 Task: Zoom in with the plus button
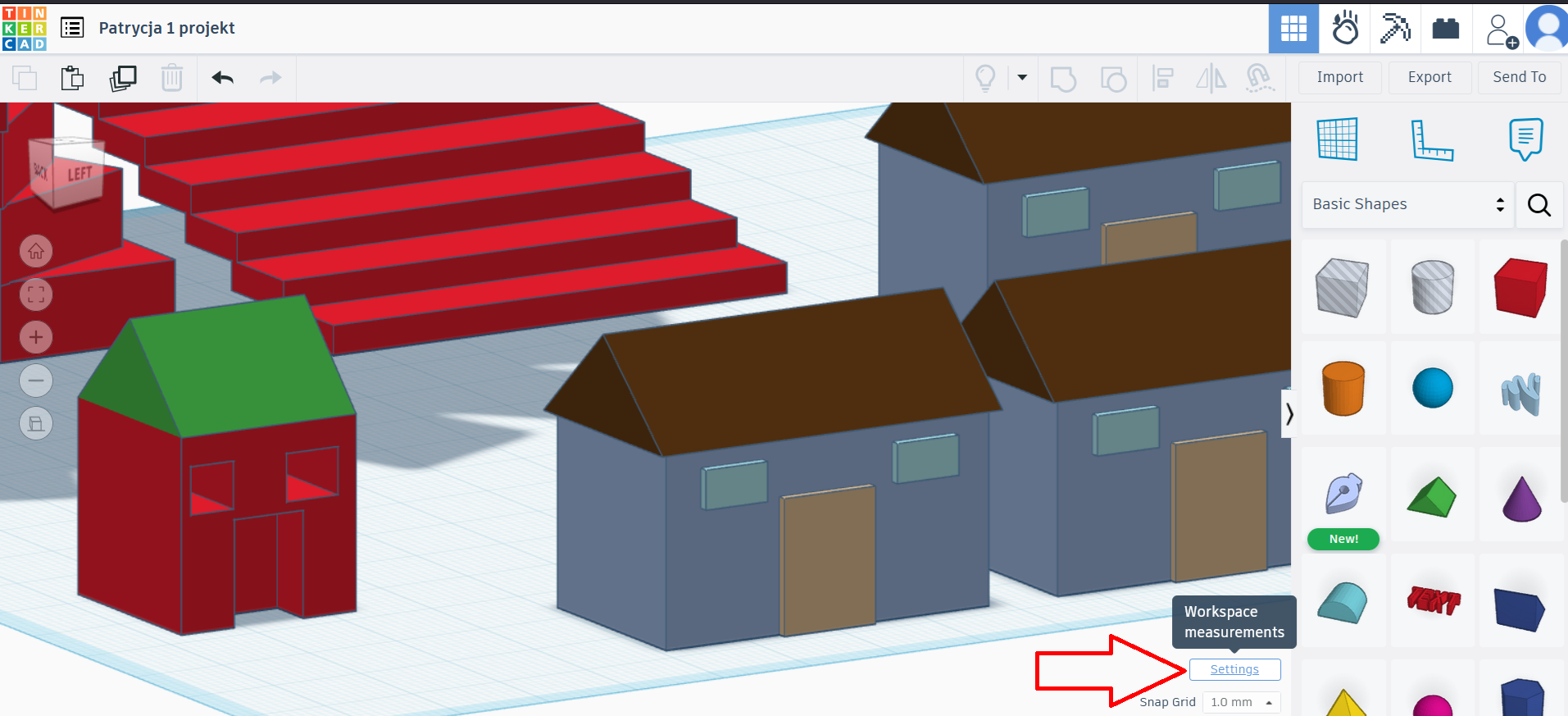tap(36, 337)
